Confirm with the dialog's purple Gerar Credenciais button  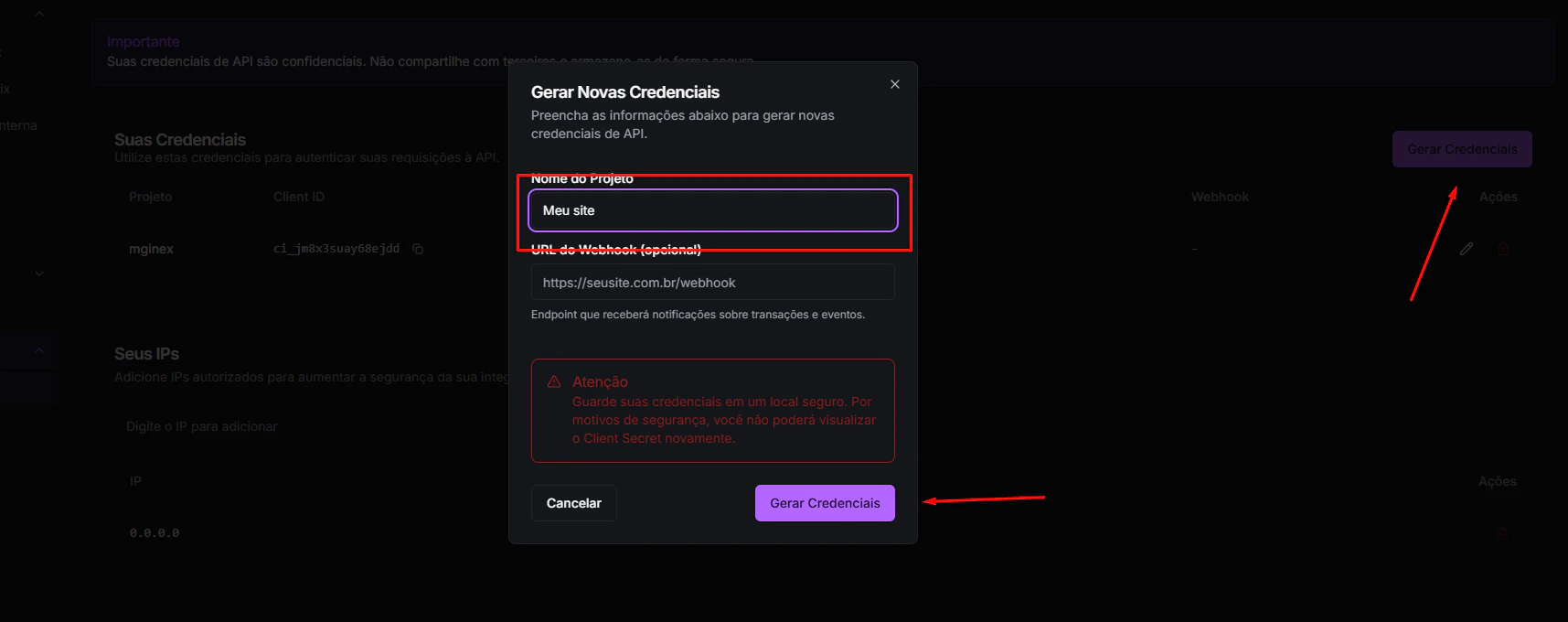pyautogui.click(x=825, y=503)
